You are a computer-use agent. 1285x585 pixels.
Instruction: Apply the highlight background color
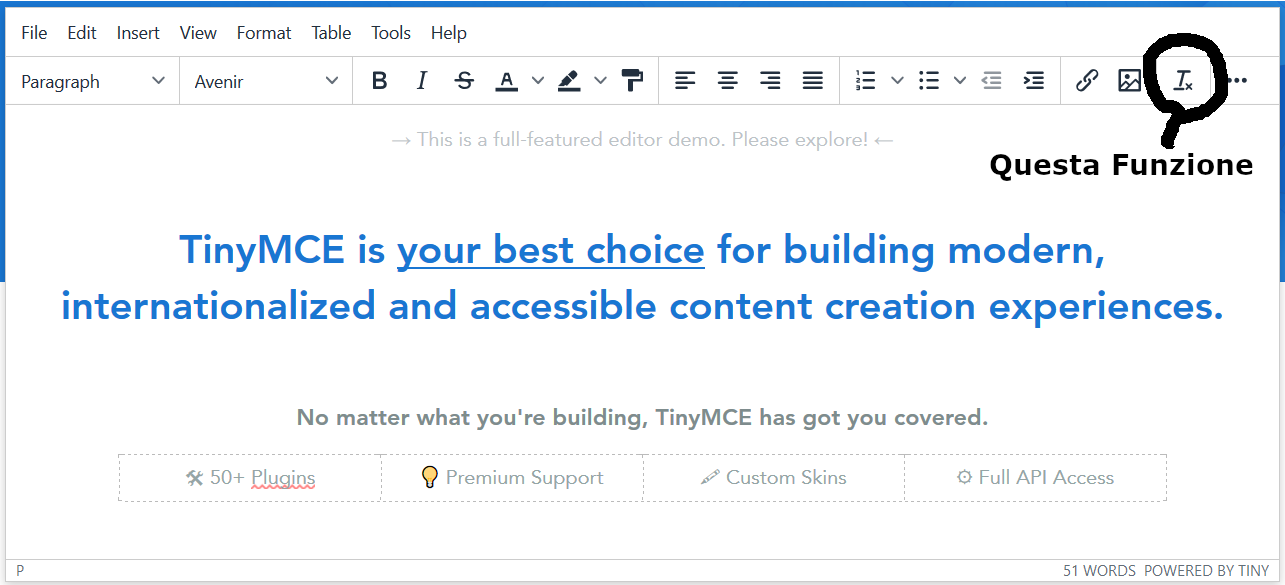coord(569,81)
